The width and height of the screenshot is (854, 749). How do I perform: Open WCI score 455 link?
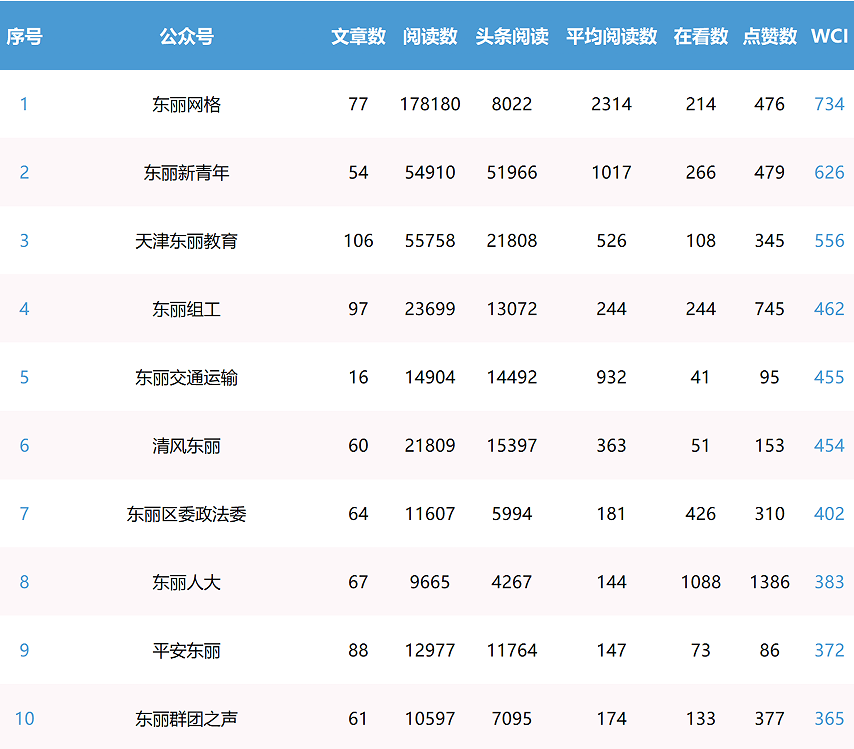tap(829, 377)
